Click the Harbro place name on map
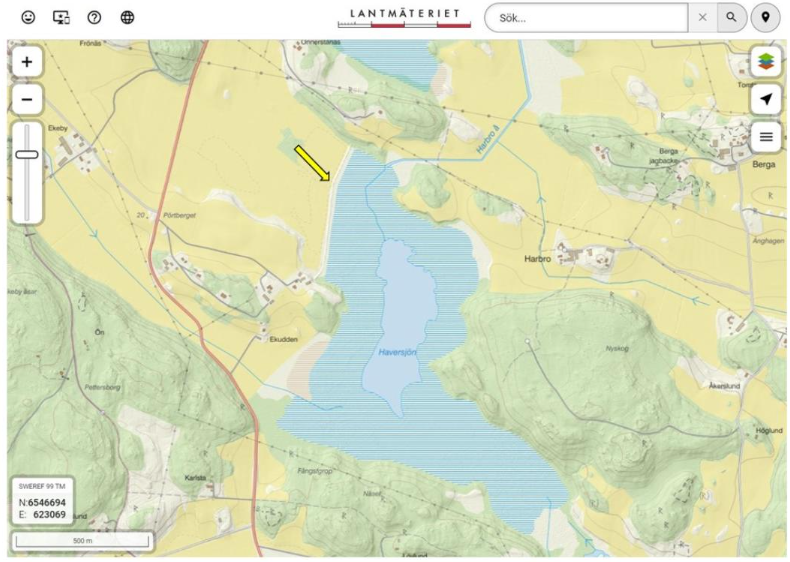The width and height of the screenshot is (790, 562). (x=538, y=258)
